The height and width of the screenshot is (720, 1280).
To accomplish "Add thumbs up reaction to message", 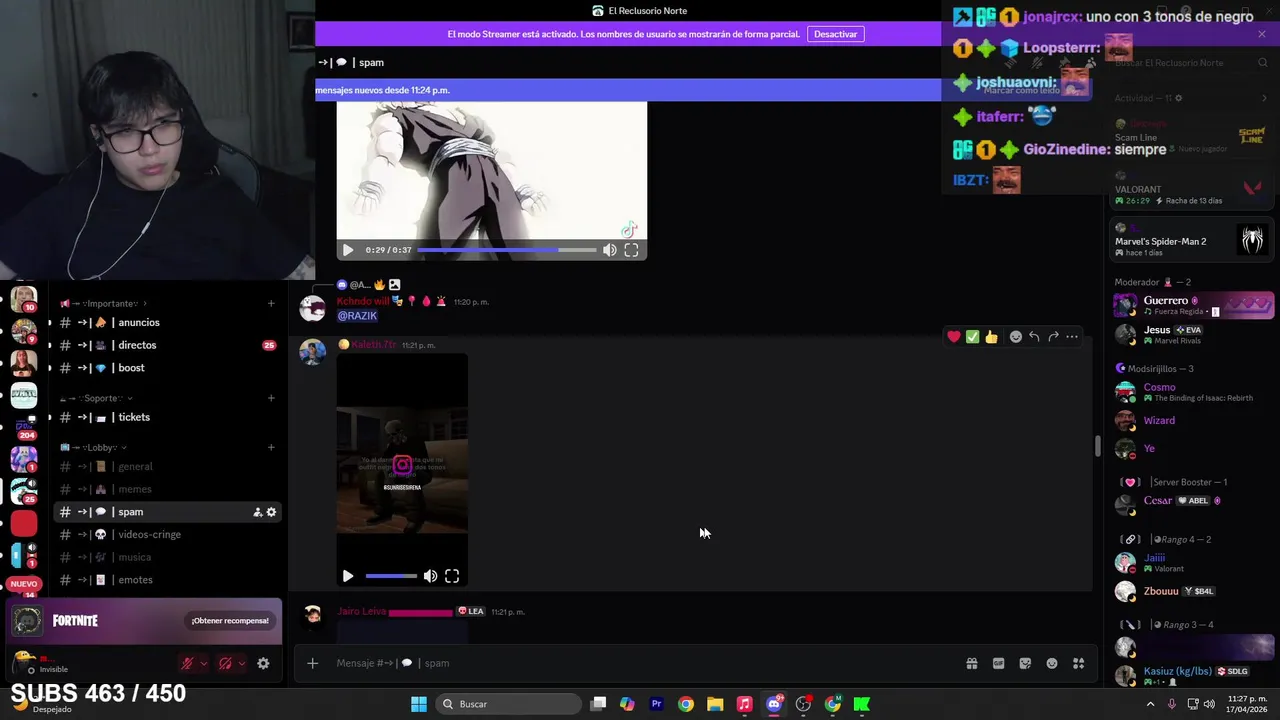I will (x=991, y=337).
